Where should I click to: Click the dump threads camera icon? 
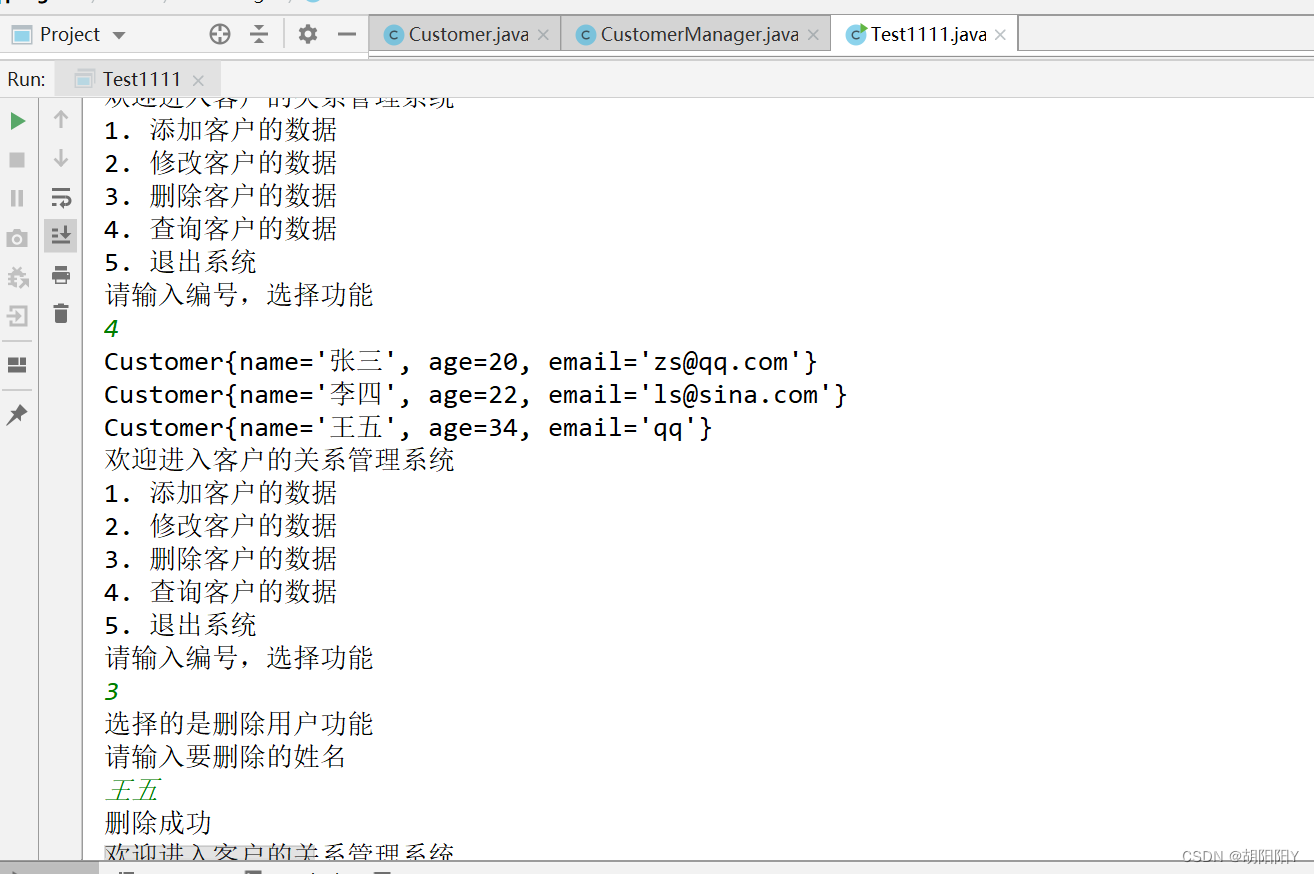click(17, 238)
